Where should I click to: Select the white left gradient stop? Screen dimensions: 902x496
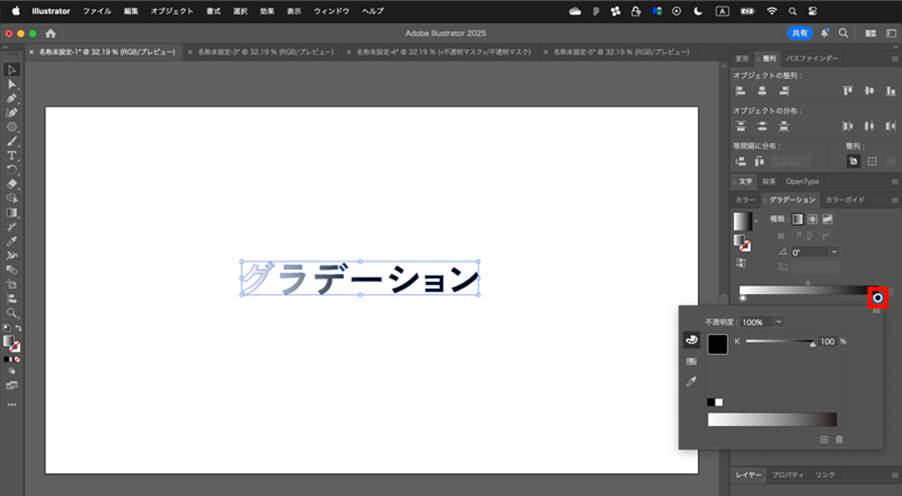pyautogui.click(x=743, y=298)
